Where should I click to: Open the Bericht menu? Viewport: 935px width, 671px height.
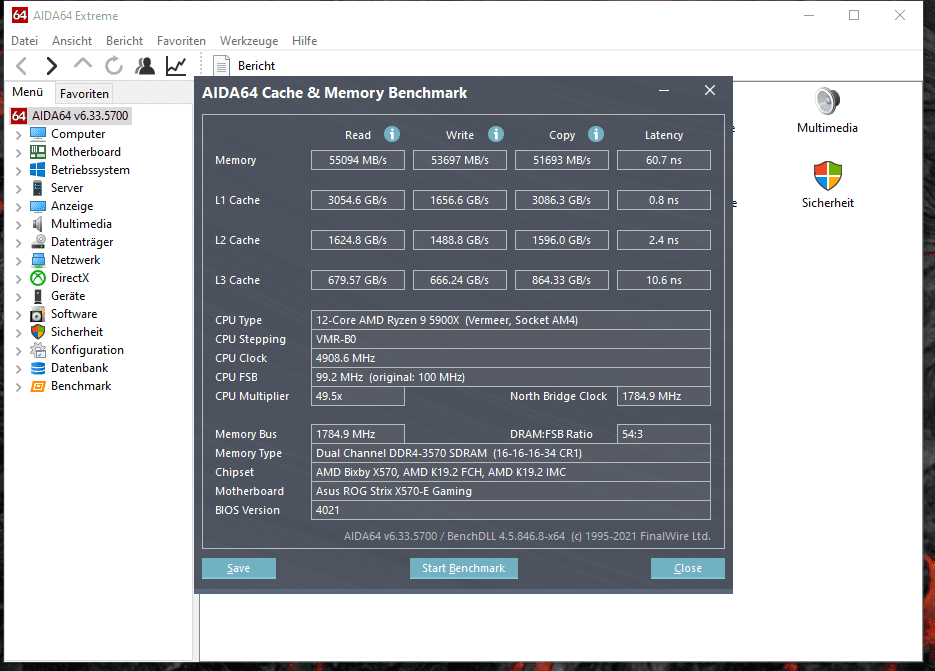(x=125, y=41)
